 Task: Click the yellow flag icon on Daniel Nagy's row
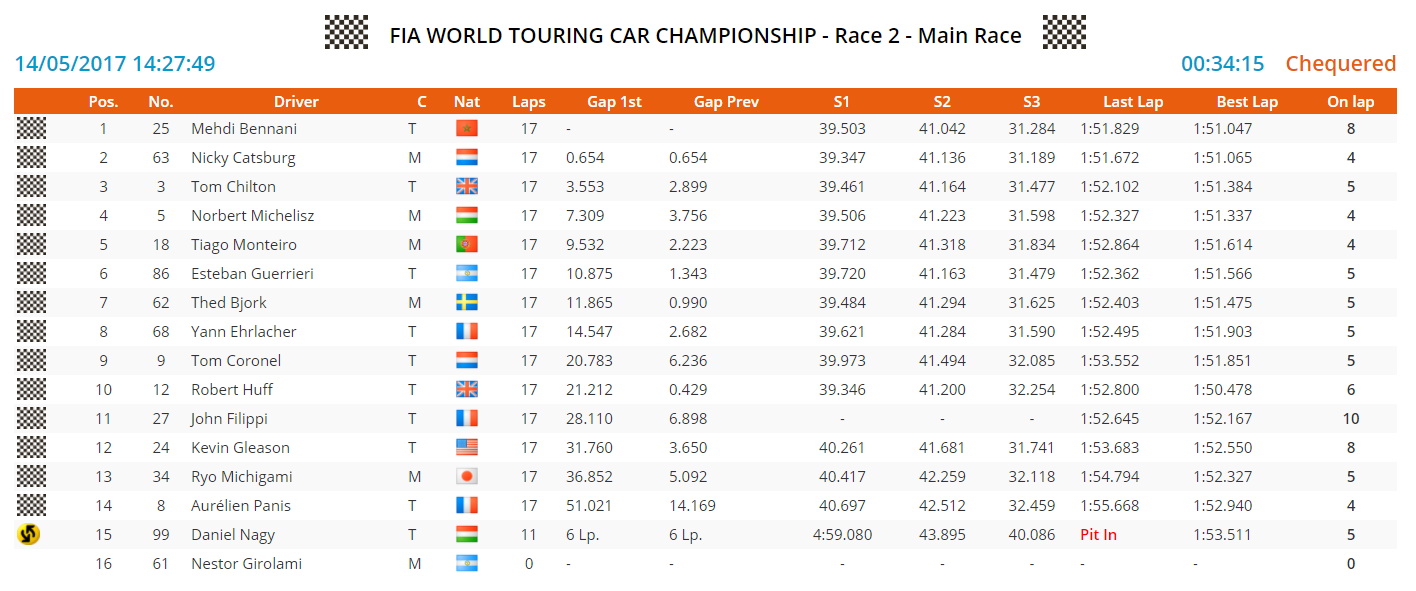pyautogui.click(x=31, y=534)
